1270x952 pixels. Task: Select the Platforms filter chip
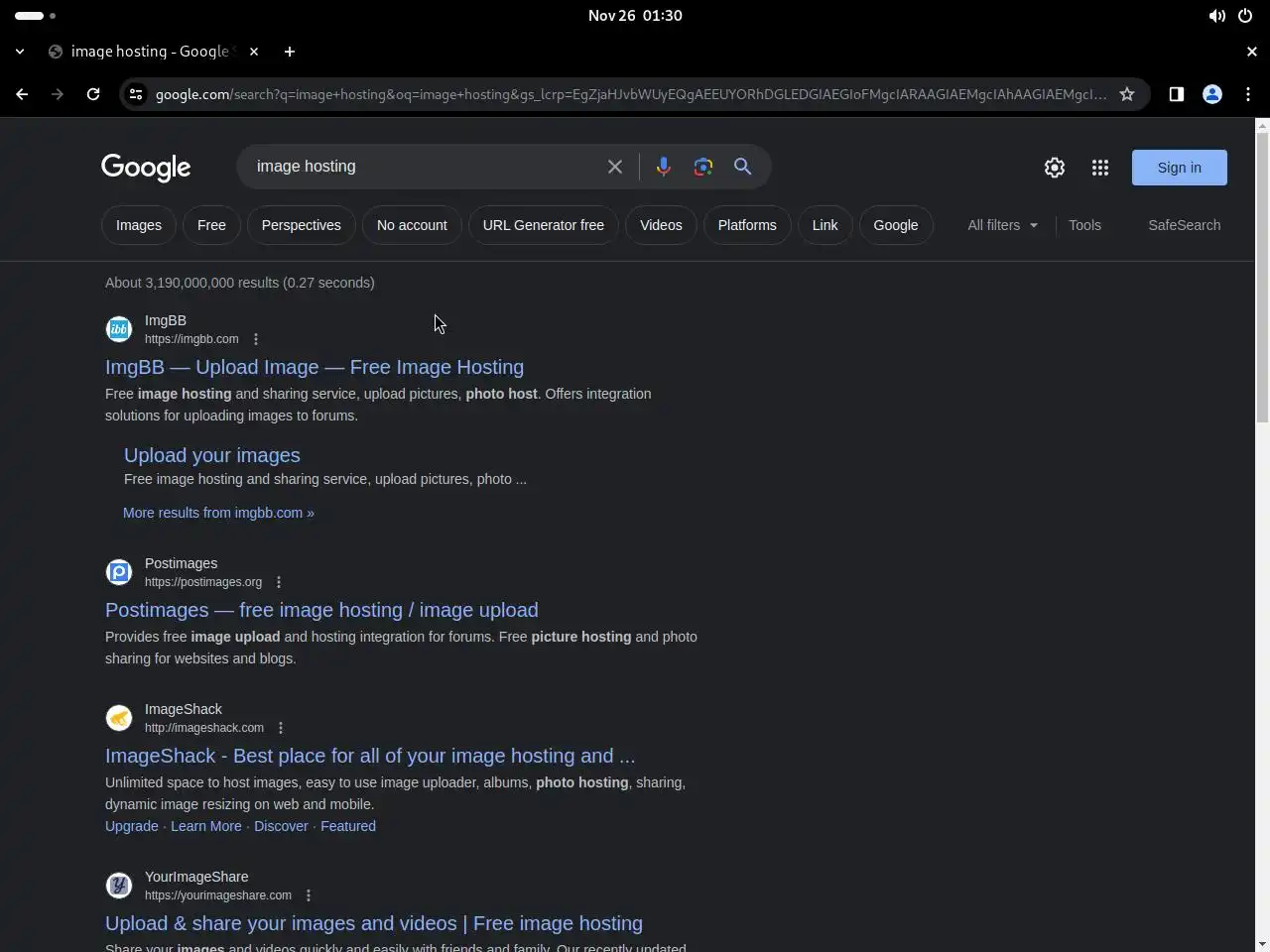(x=747, y=225)
